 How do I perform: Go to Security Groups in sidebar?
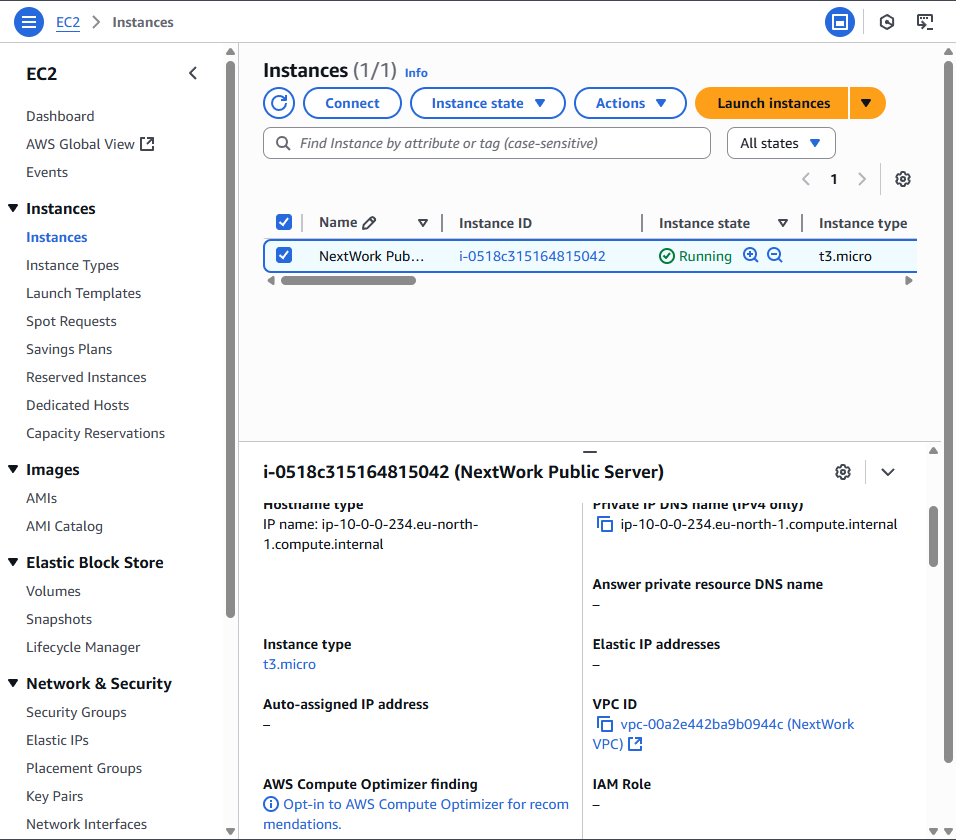tap(76, 712)
